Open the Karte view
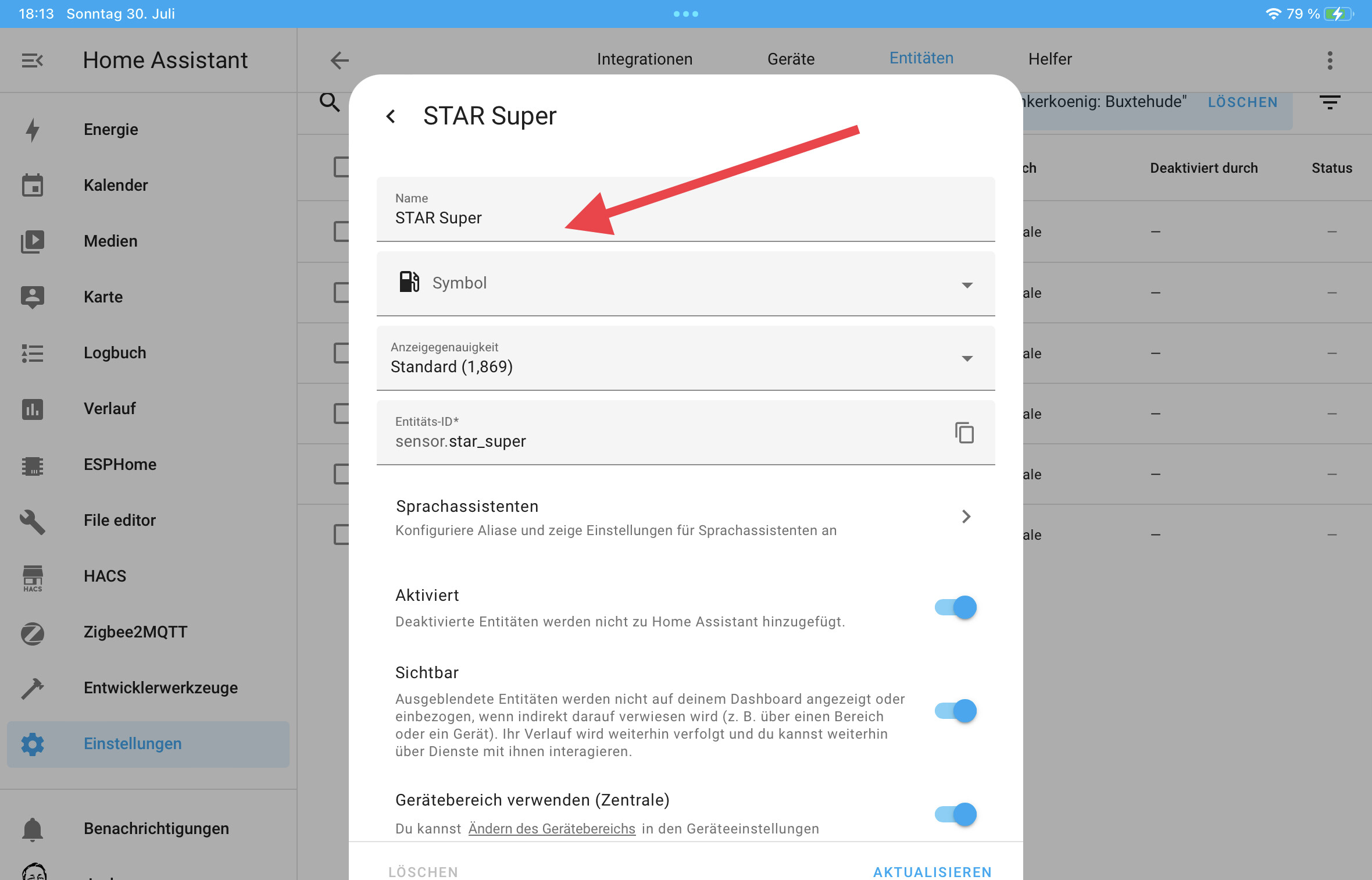 pyautogui.click(x=148, y=297)
